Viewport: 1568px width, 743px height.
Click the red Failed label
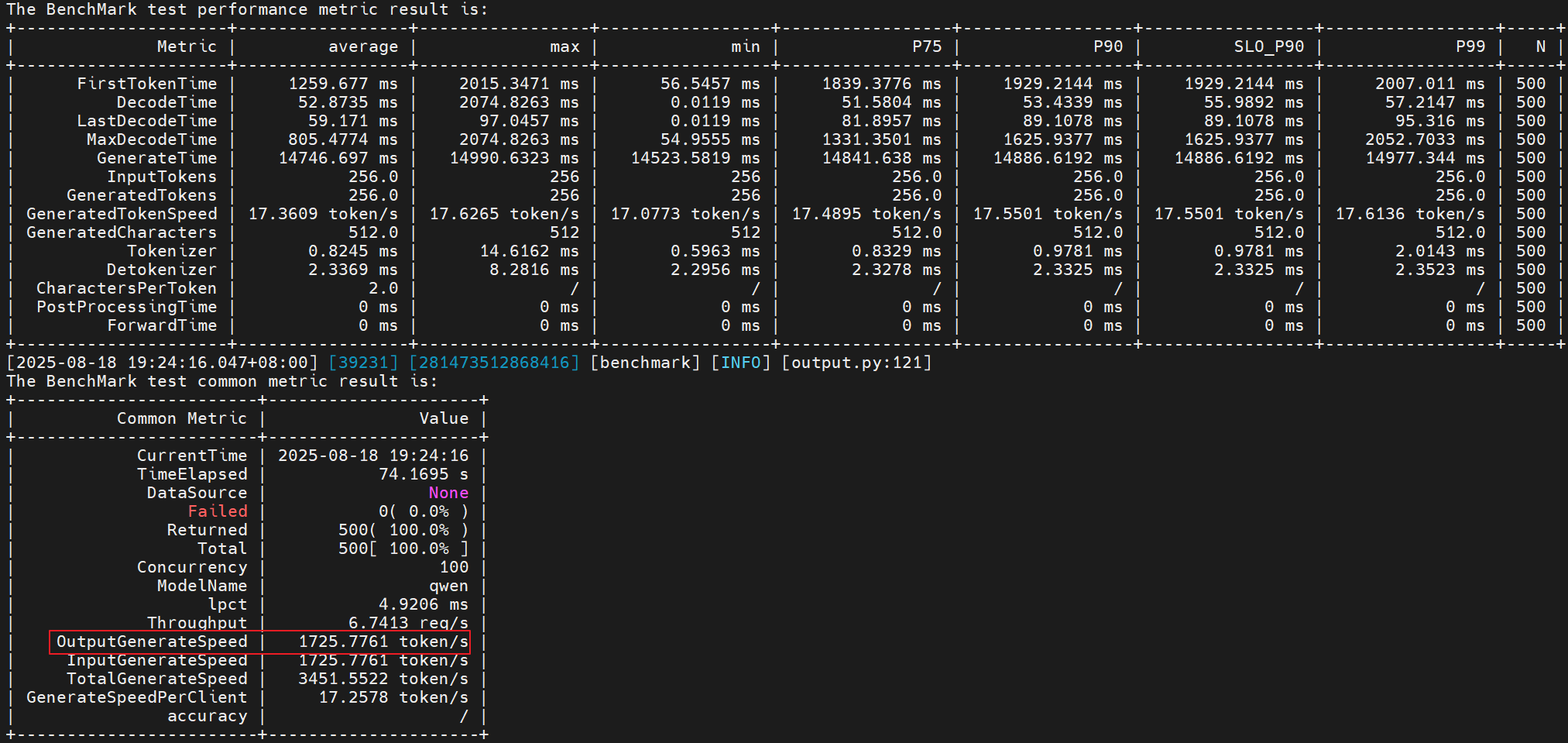(x=218, y=511)
